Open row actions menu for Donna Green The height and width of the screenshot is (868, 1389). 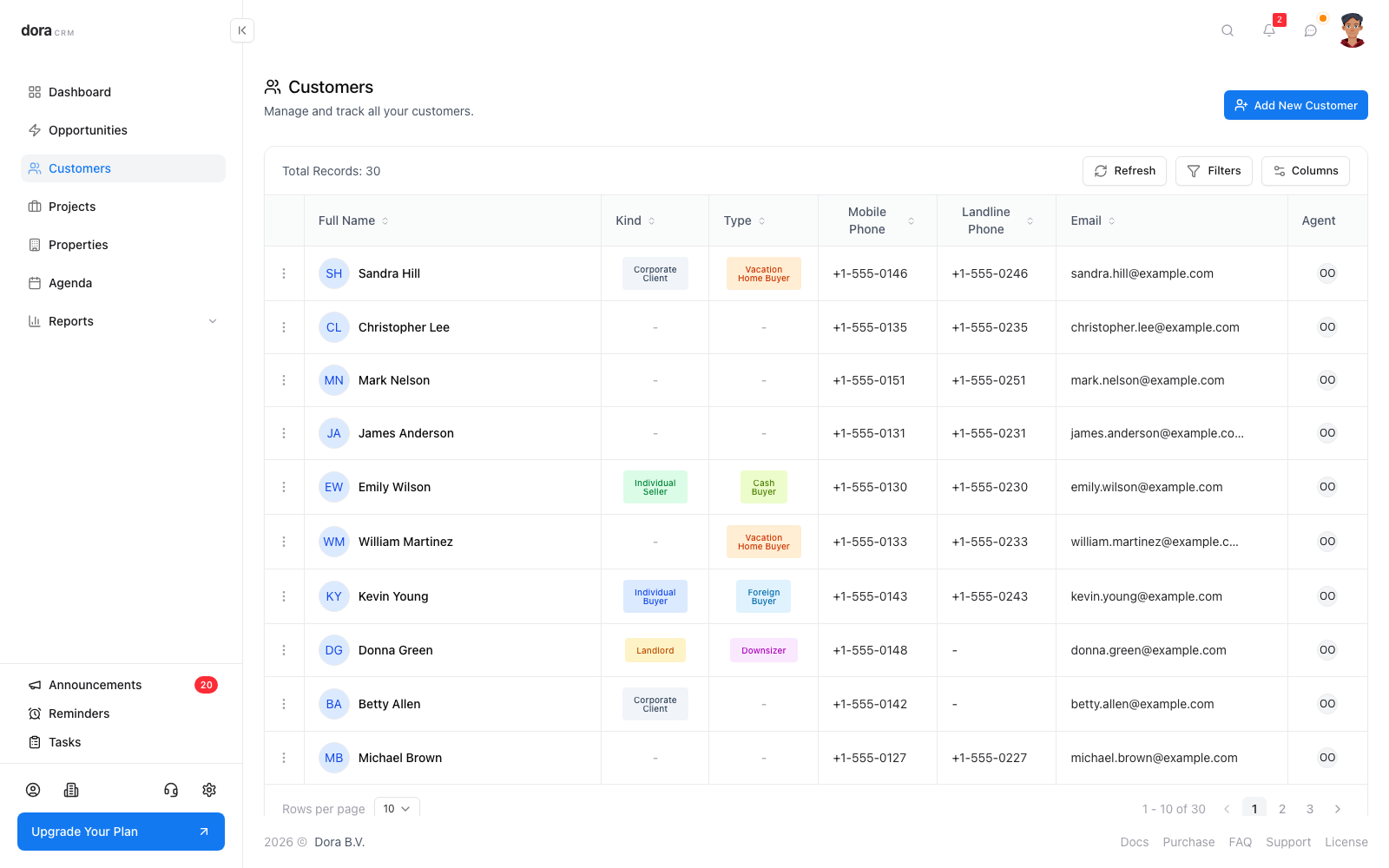pyautogui.click(x=284, y=650)
